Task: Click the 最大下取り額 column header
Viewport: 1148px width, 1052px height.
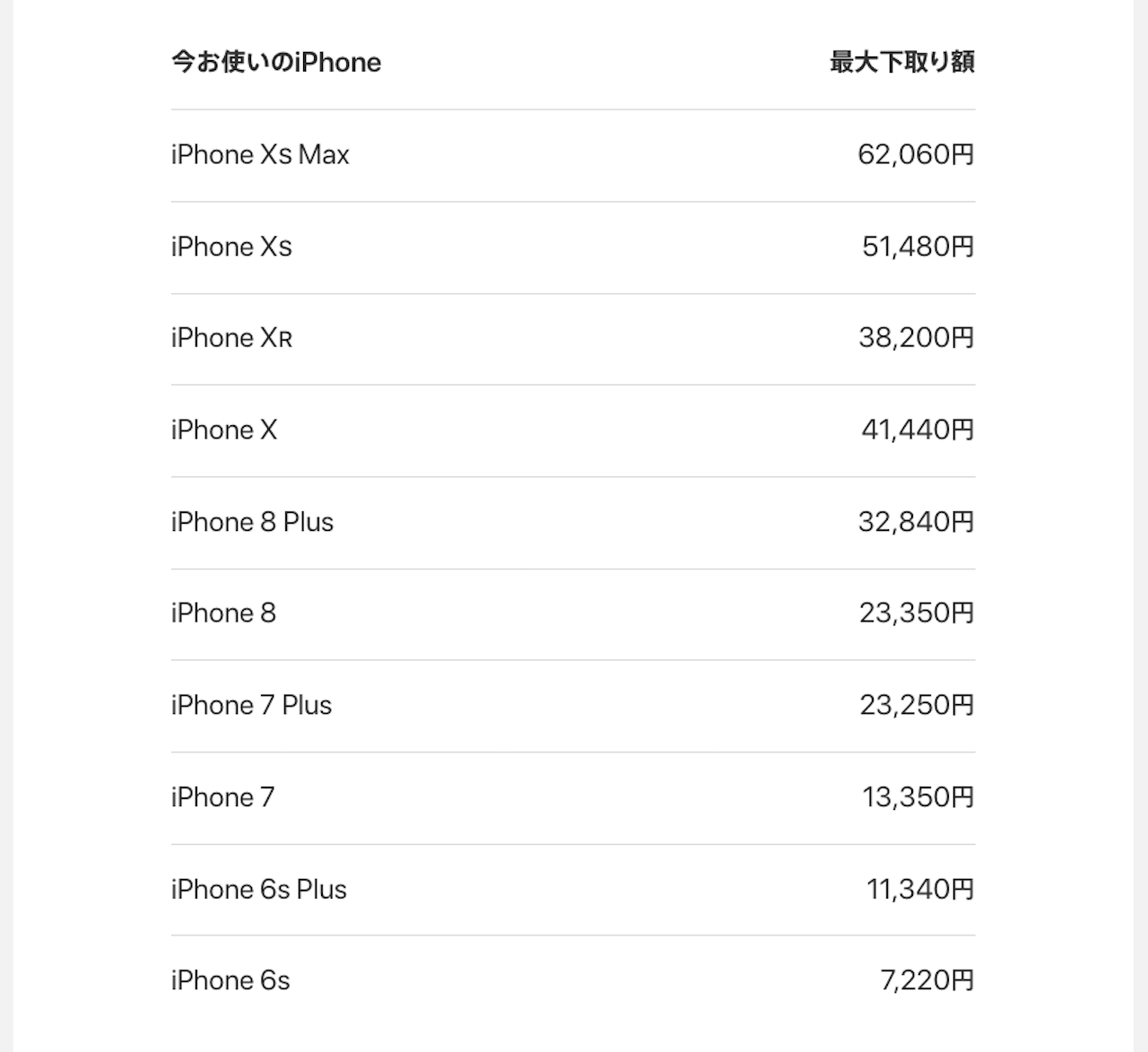Action: click(902, 62)
